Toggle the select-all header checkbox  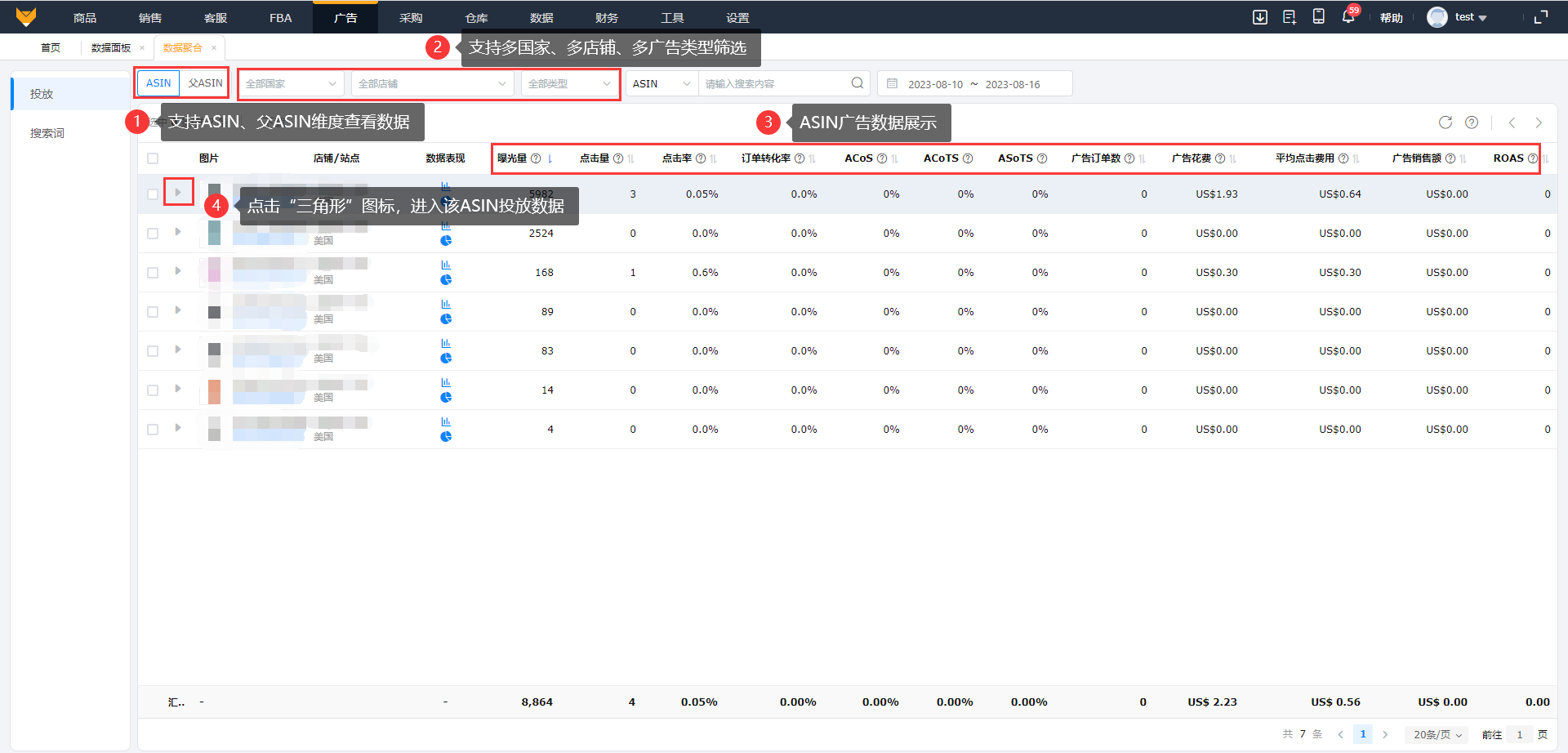(153, 158)
